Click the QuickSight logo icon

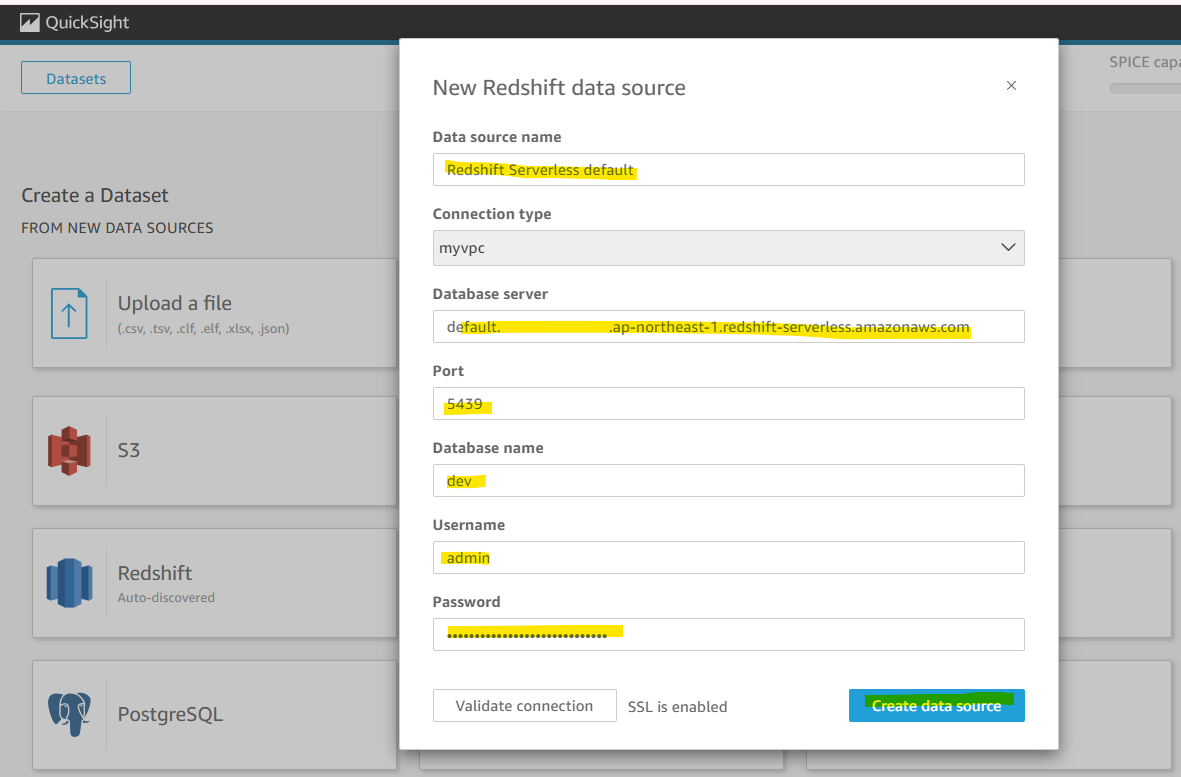pyautogui.click(x=29, y=23)
